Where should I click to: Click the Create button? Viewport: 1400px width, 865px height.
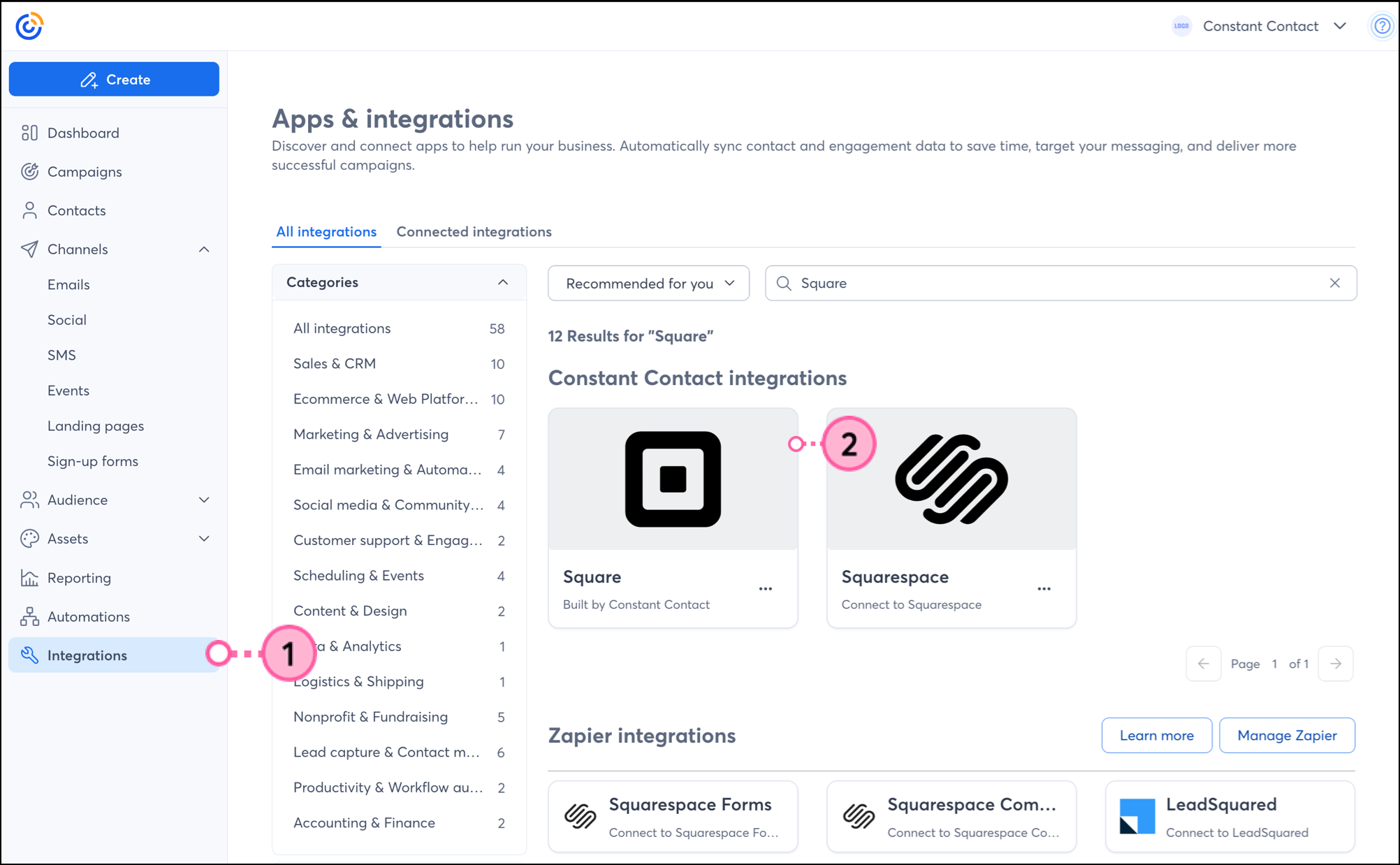point(114,79)
